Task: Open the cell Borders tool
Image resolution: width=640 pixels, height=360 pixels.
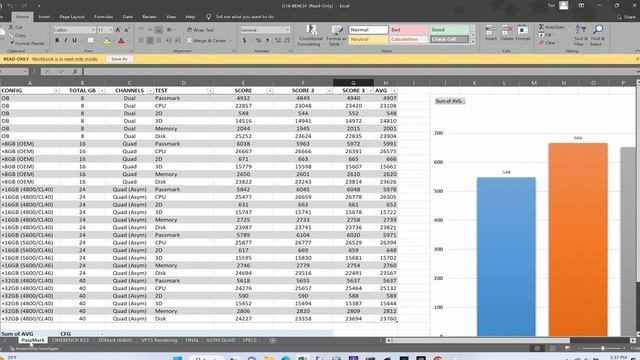Action: tap(91, 40)
